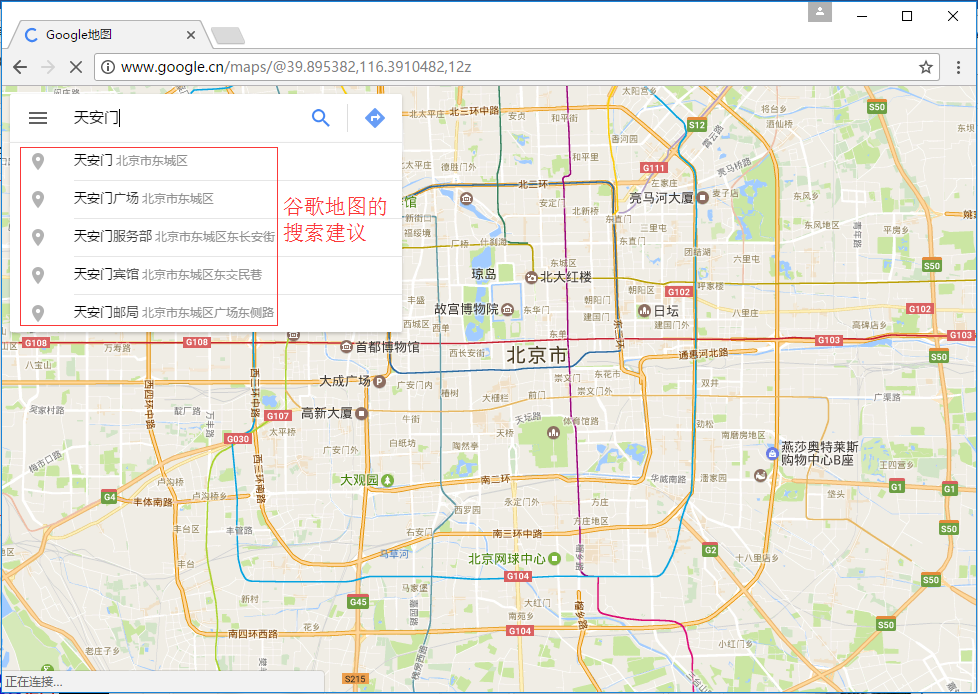Click pin icon beside 天安门宾馆 suggestion

38,275
